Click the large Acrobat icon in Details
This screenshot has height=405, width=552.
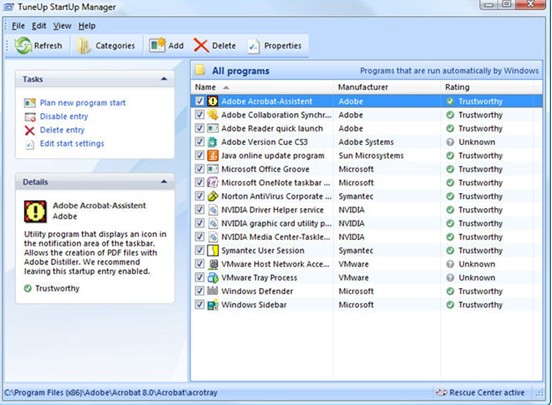(35, 212)
